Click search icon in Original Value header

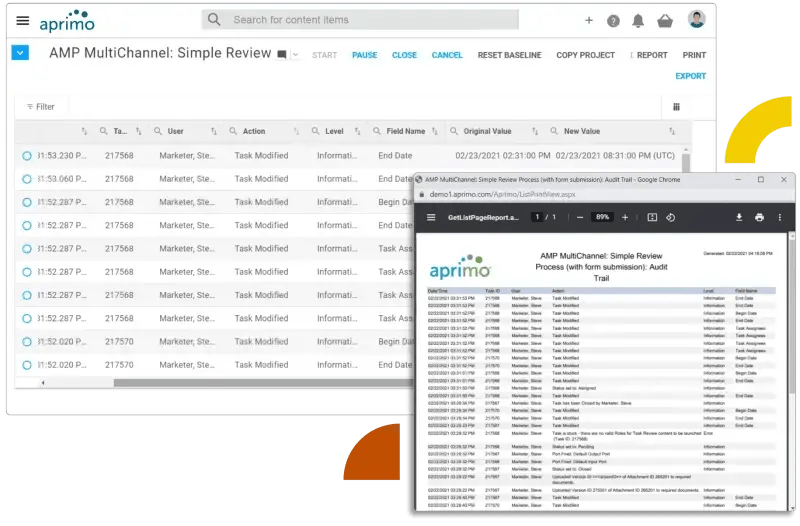(454, 131)
